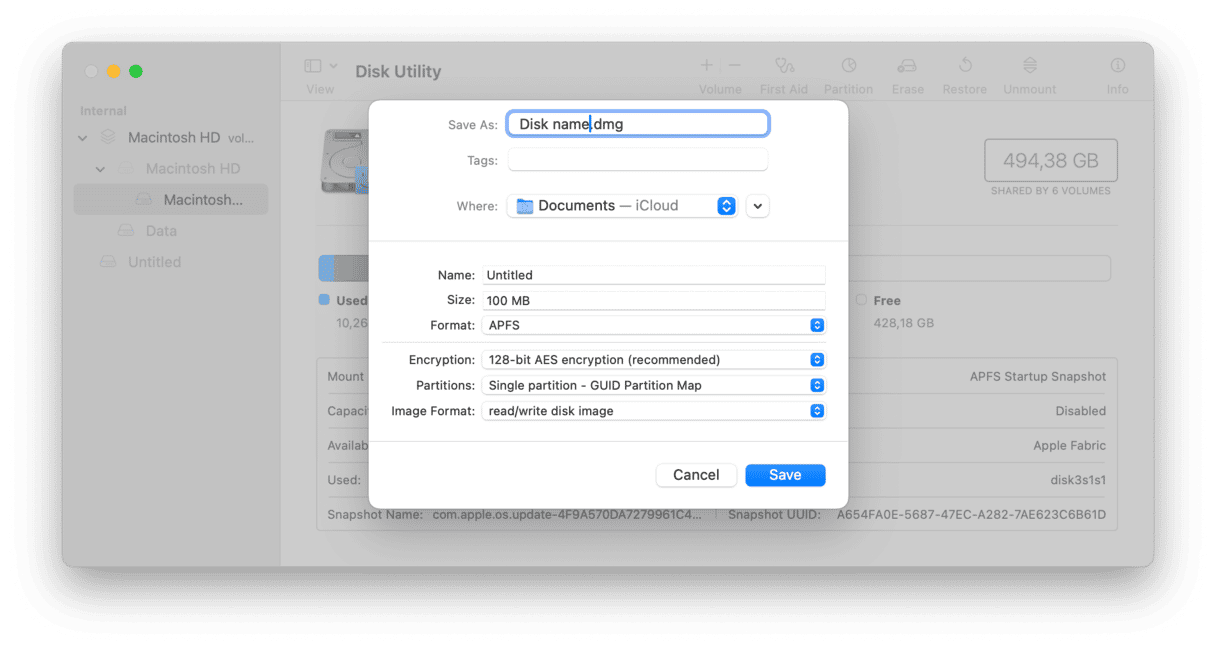Open the Info toolbar icon
1216x649 pixels.
[1117, 66]
